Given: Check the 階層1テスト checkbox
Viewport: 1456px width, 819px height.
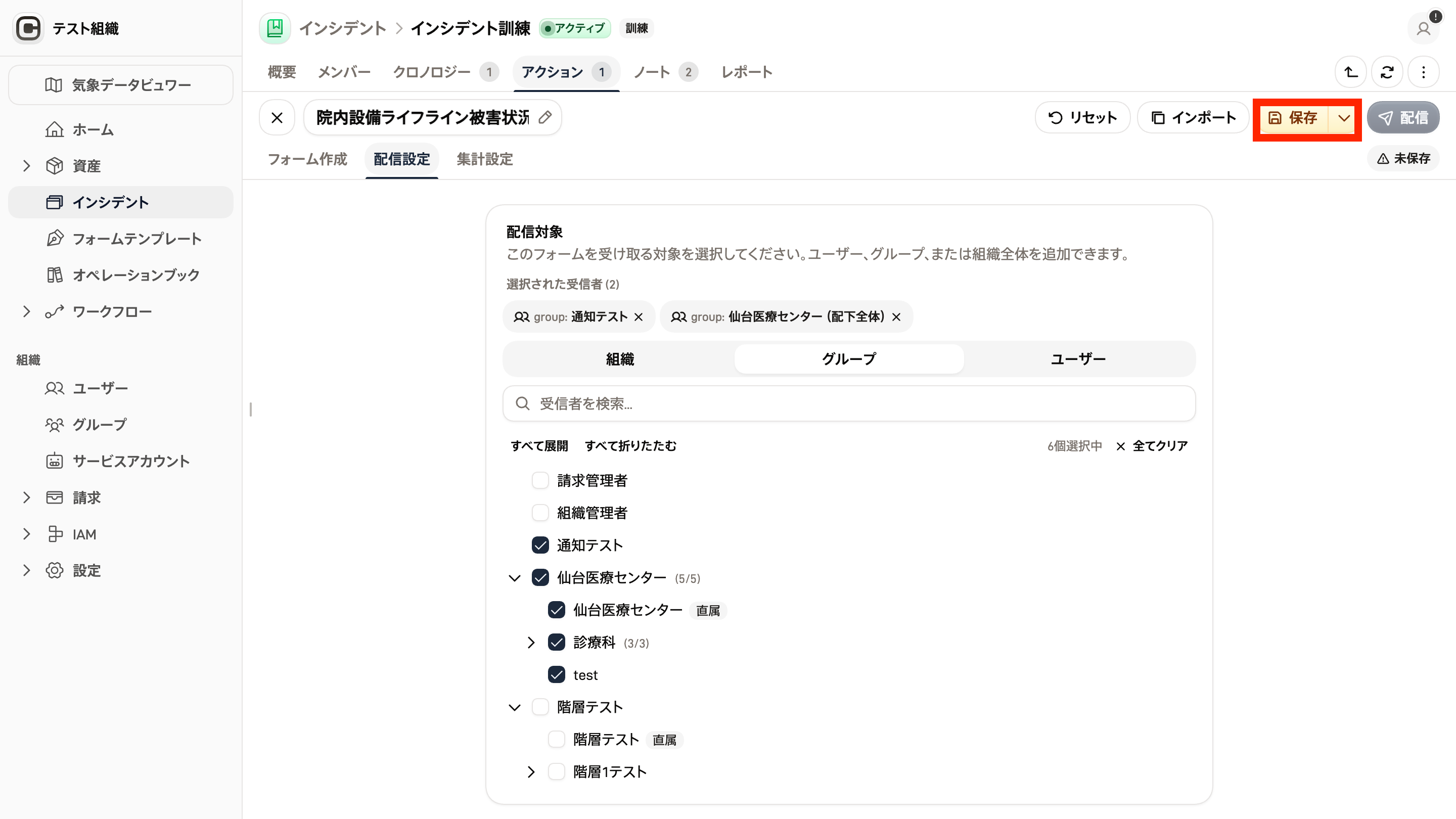Looking at the screenshot, I should tap(557, 771).
